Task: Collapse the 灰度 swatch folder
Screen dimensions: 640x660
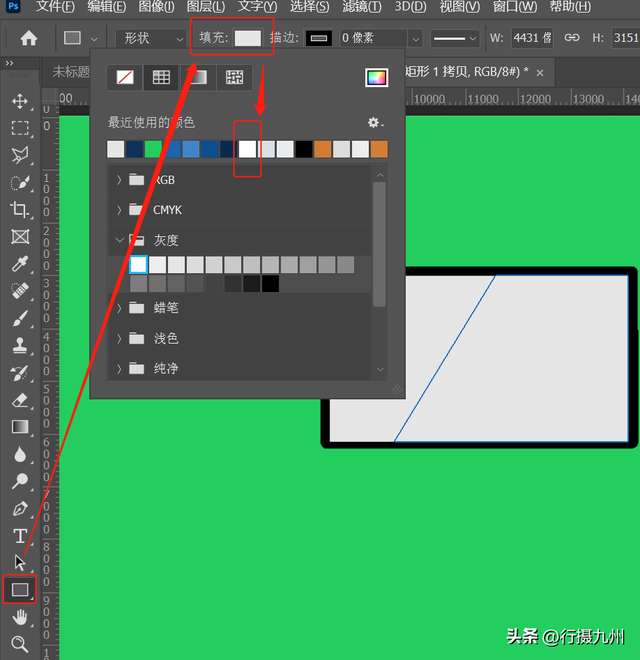Action: pyautogui.click(x=119, y=240)
